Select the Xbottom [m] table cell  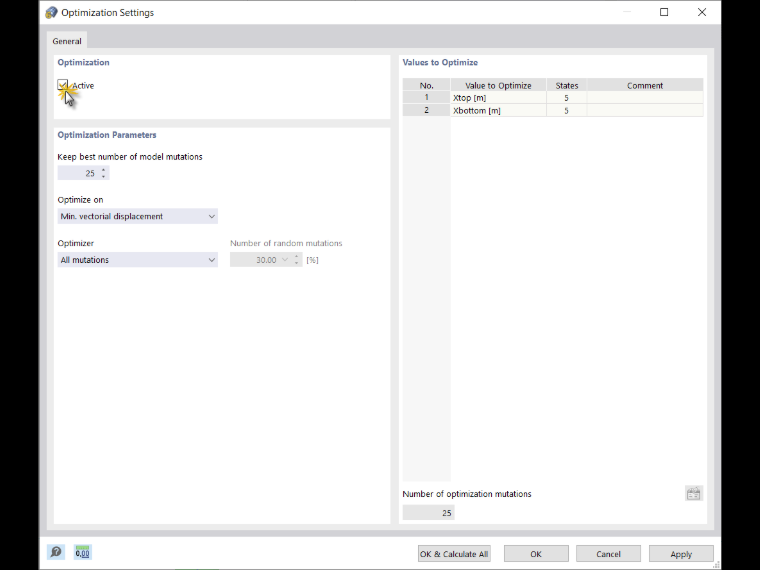[x=498, y=111]
